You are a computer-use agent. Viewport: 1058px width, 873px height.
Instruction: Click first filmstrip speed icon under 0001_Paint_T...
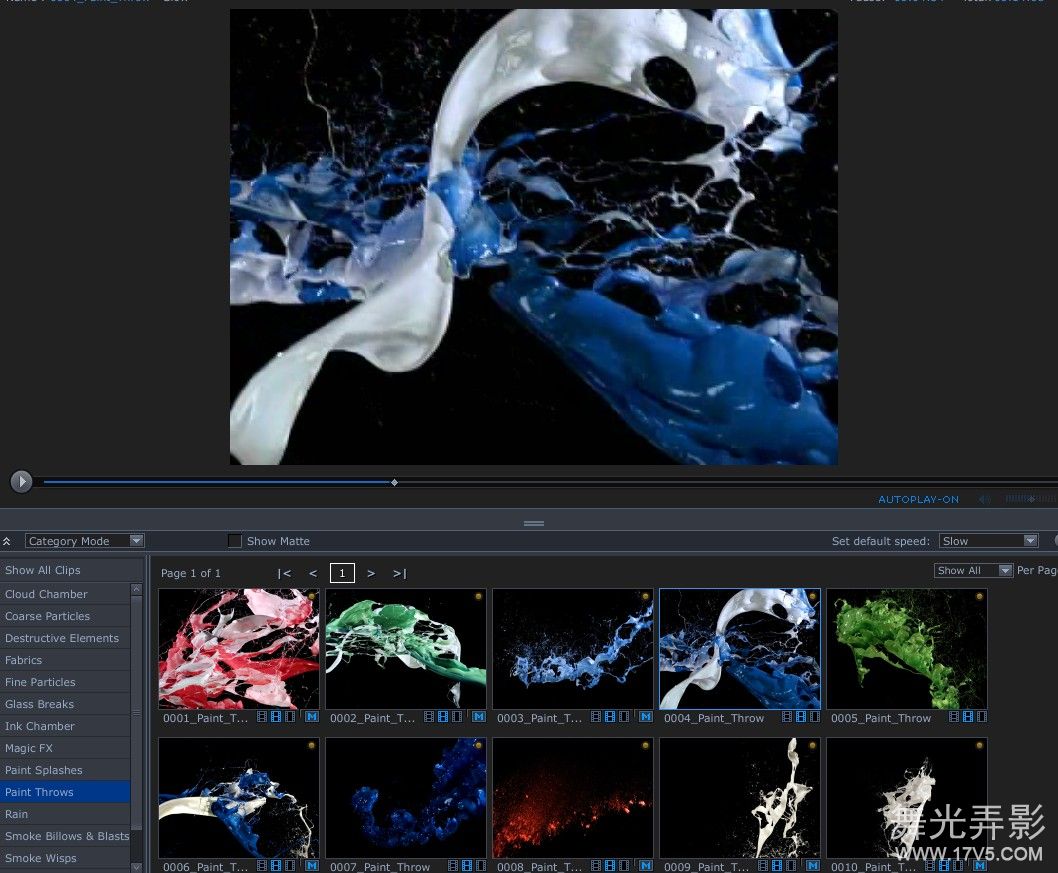click(262, 716)
